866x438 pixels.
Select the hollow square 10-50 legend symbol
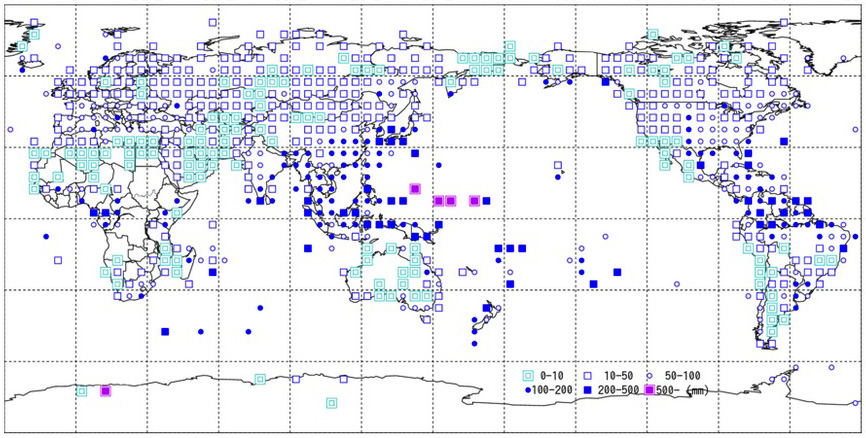tap(586, 375)
